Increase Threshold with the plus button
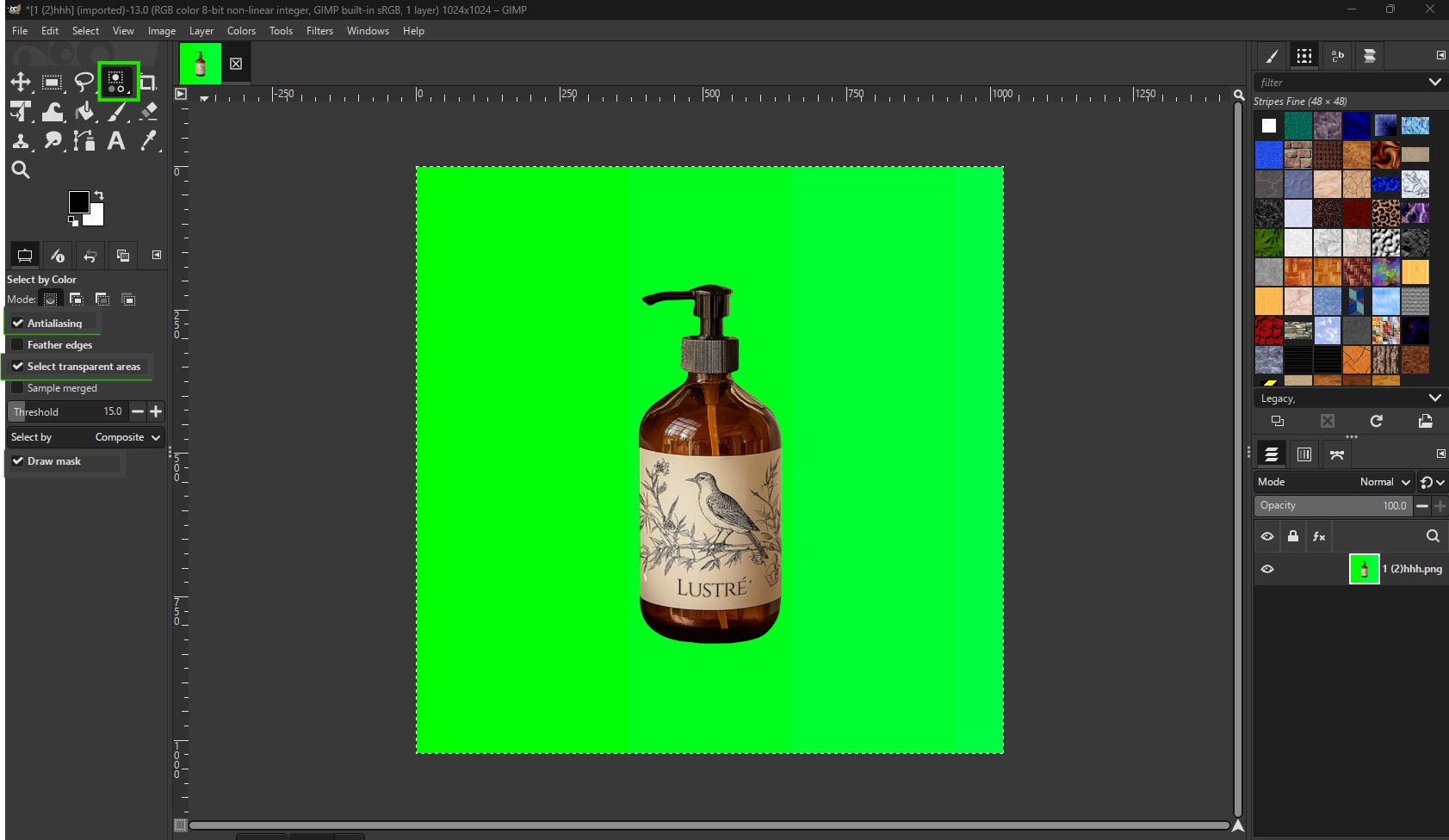The image size is (1449, 840). 156,411
